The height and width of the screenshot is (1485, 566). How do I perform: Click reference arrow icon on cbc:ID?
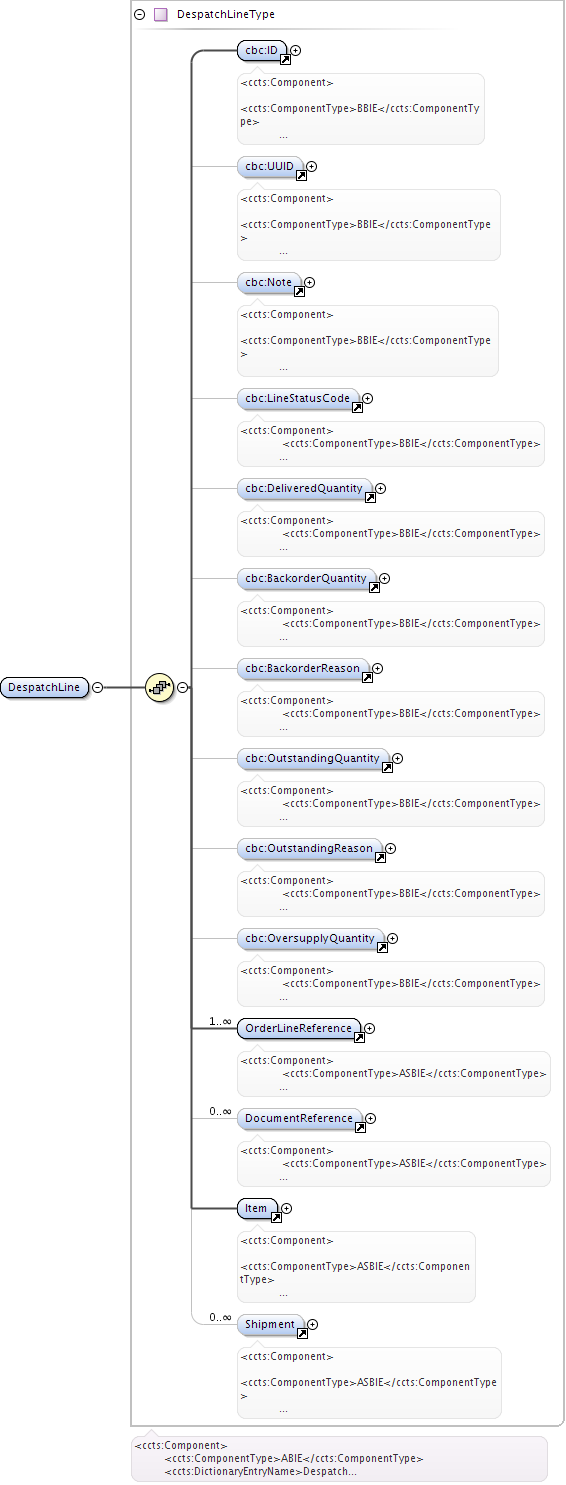(x=285, y=60)
